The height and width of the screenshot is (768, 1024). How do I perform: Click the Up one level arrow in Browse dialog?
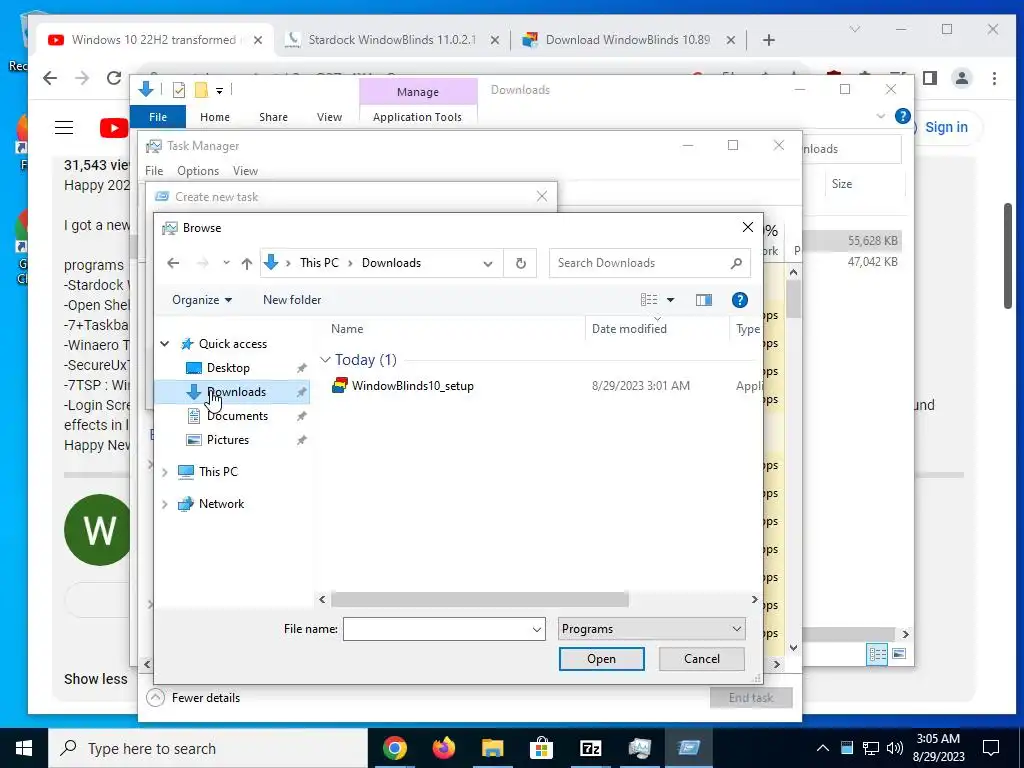(246, 263)
